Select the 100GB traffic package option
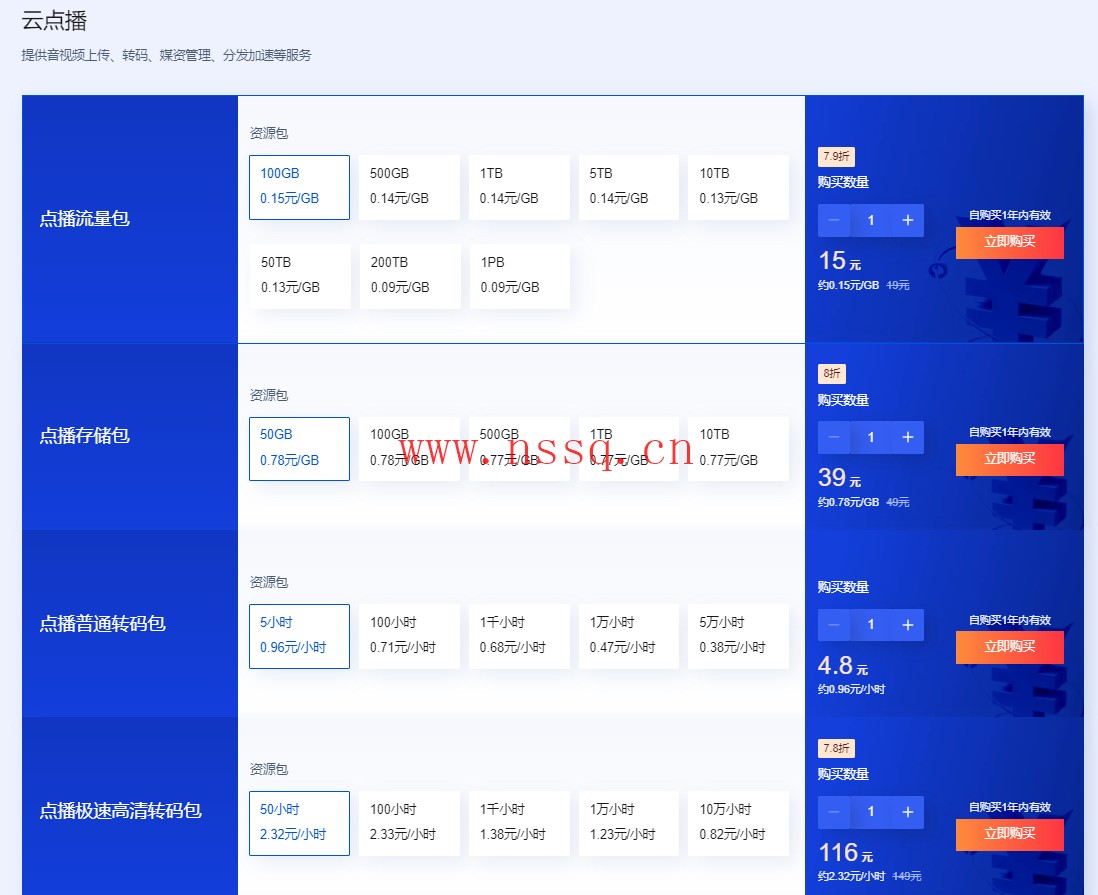This screenshot has height=895, width=1098. [x=299, y=187]
